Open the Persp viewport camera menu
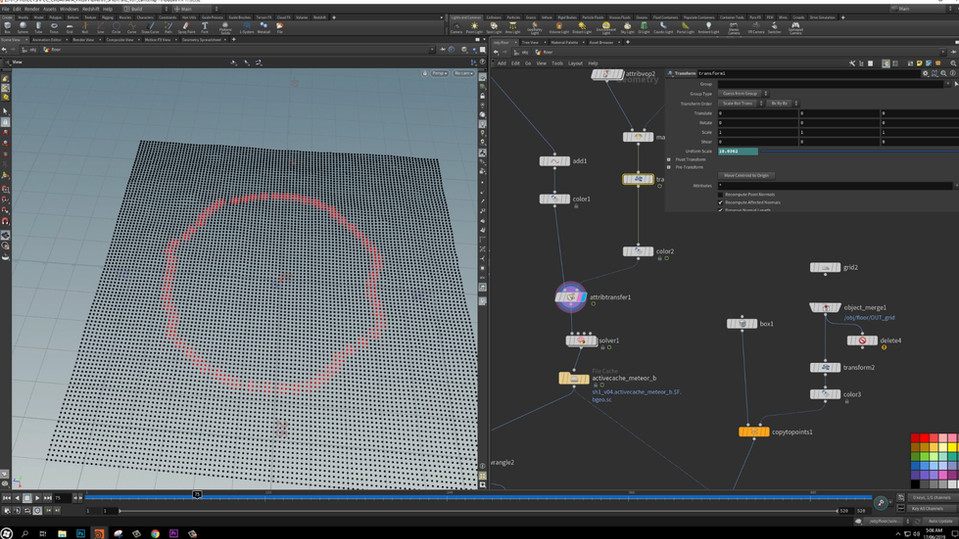The image size is (959, 539). [x=438, y=73]
